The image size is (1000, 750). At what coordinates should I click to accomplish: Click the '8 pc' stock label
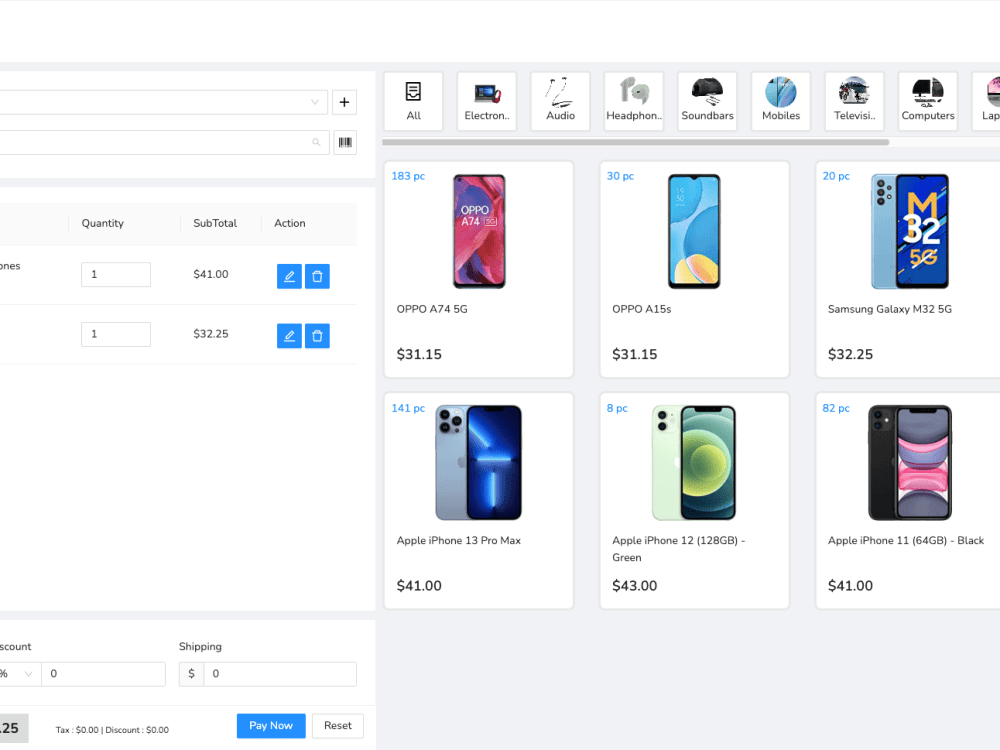point(617,408)
